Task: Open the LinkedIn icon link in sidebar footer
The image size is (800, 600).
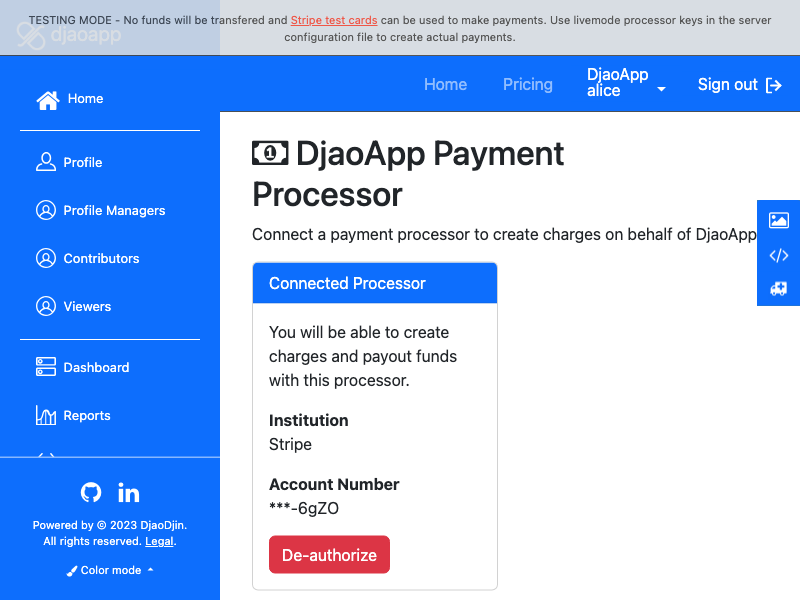Action: pyautogui.click(x=129, y=492)
